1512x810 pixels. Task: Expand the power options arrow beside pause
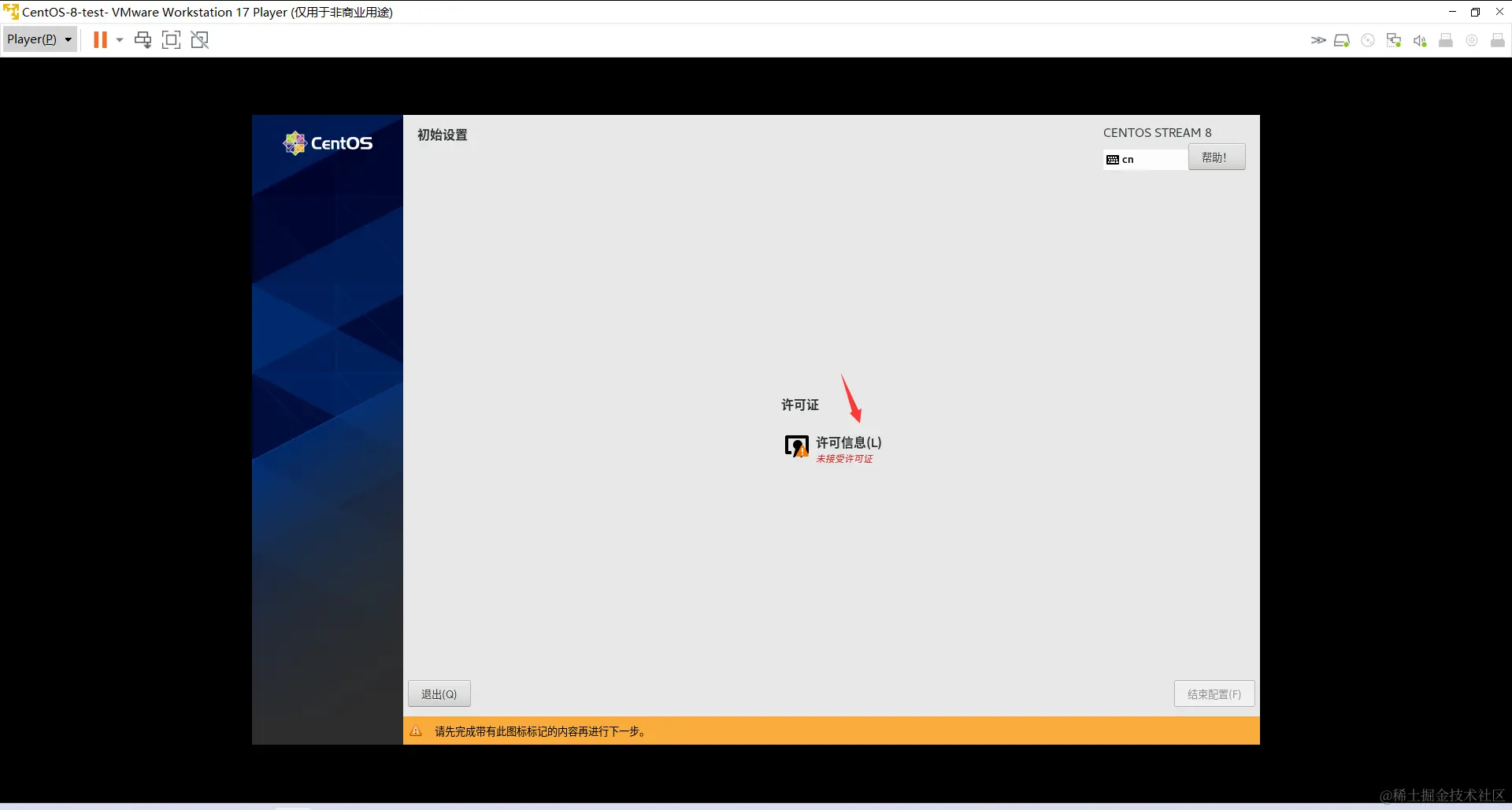120,39
